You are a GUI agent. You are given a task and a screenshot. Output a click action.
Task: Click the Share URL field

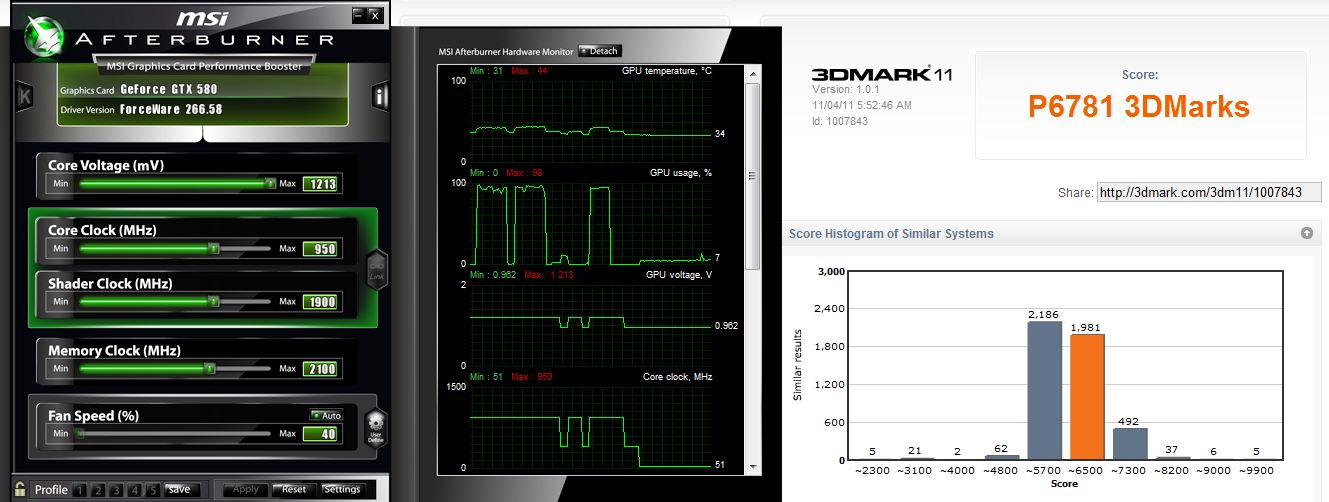[x=1209, y=191]
